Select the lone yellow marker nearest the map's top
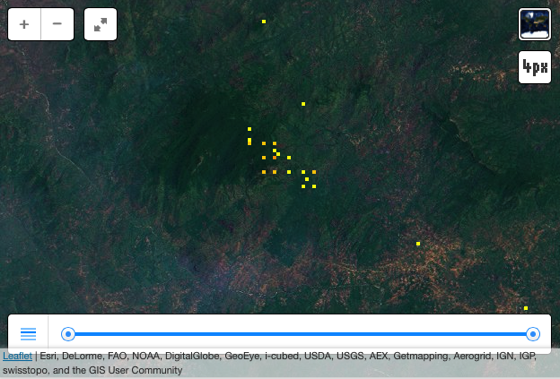Image resolution: width=560 pixels, height=379 pixels. [x=264, y=21]
